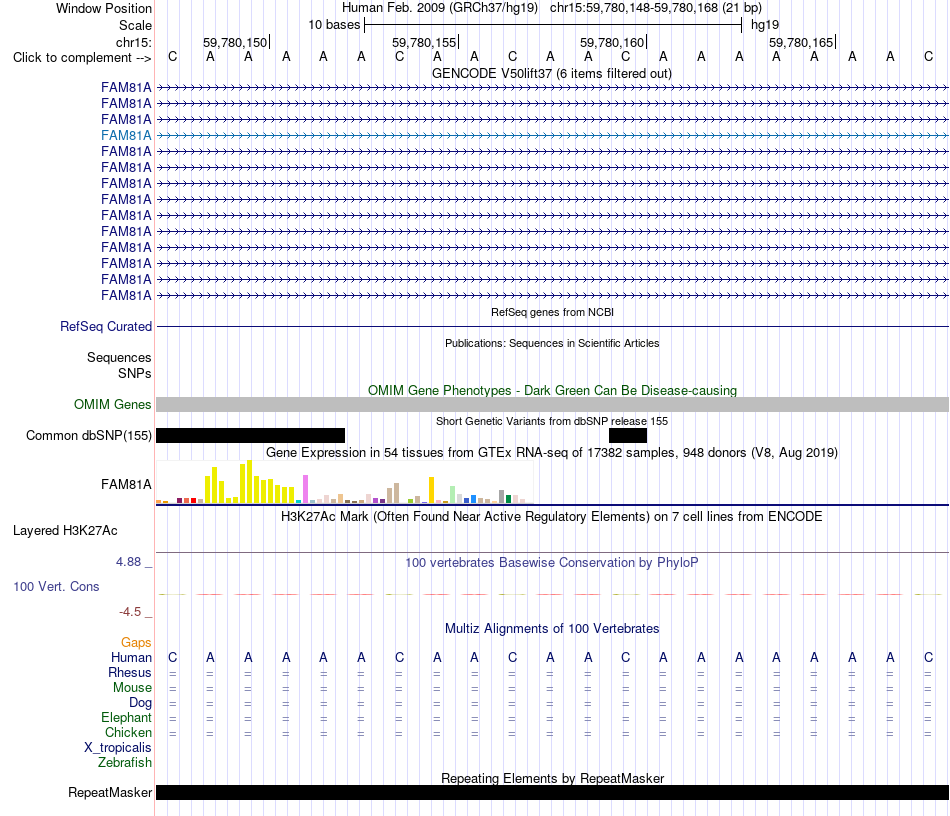950x816 pixels.
Task: Click the -4.5 conservation scale value
Action: (x=130, y=612)
